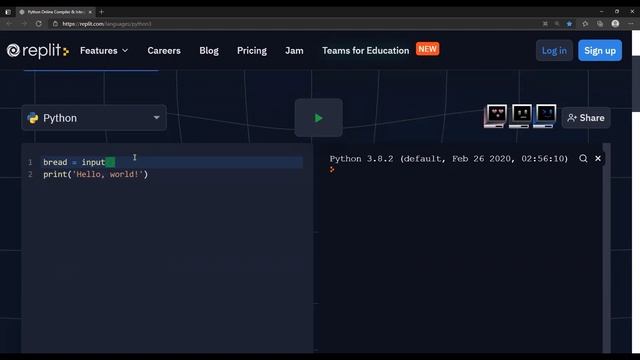Open the Pricing page
The image size is (640, 360).
(252, 51)
